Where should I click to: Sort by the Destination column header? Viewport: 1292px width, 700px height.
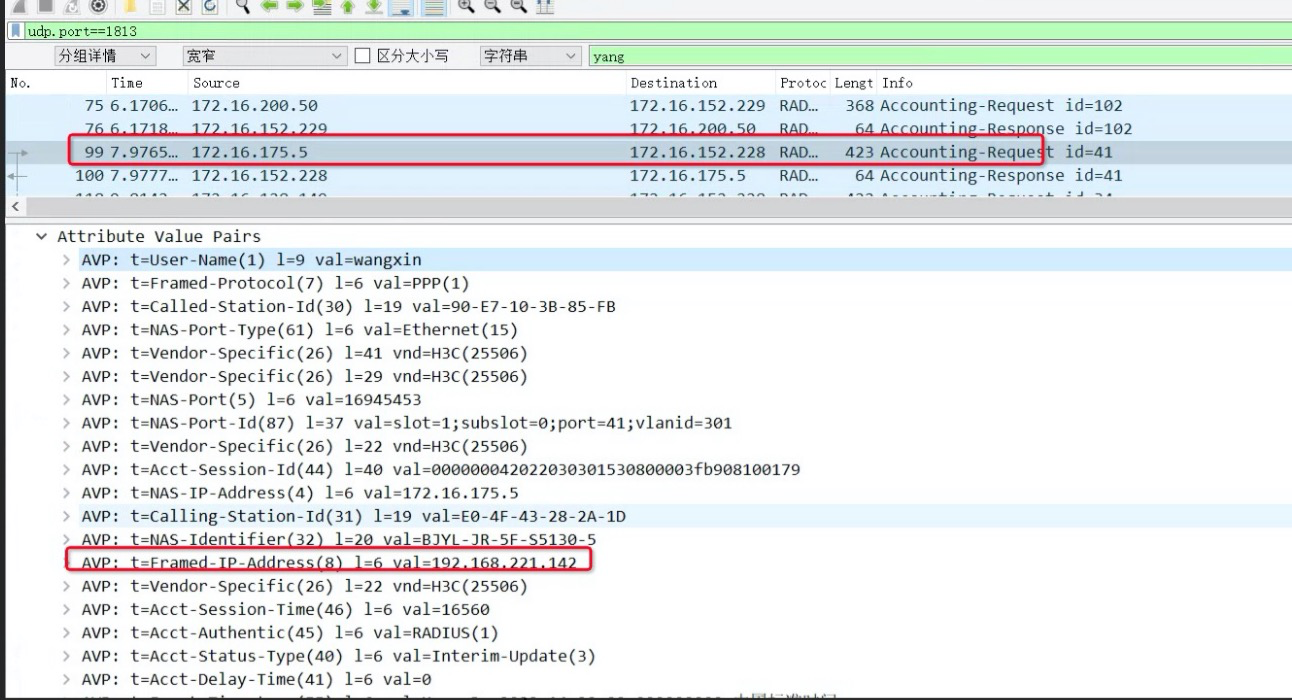pyautogui.click(x=699, y=83)
